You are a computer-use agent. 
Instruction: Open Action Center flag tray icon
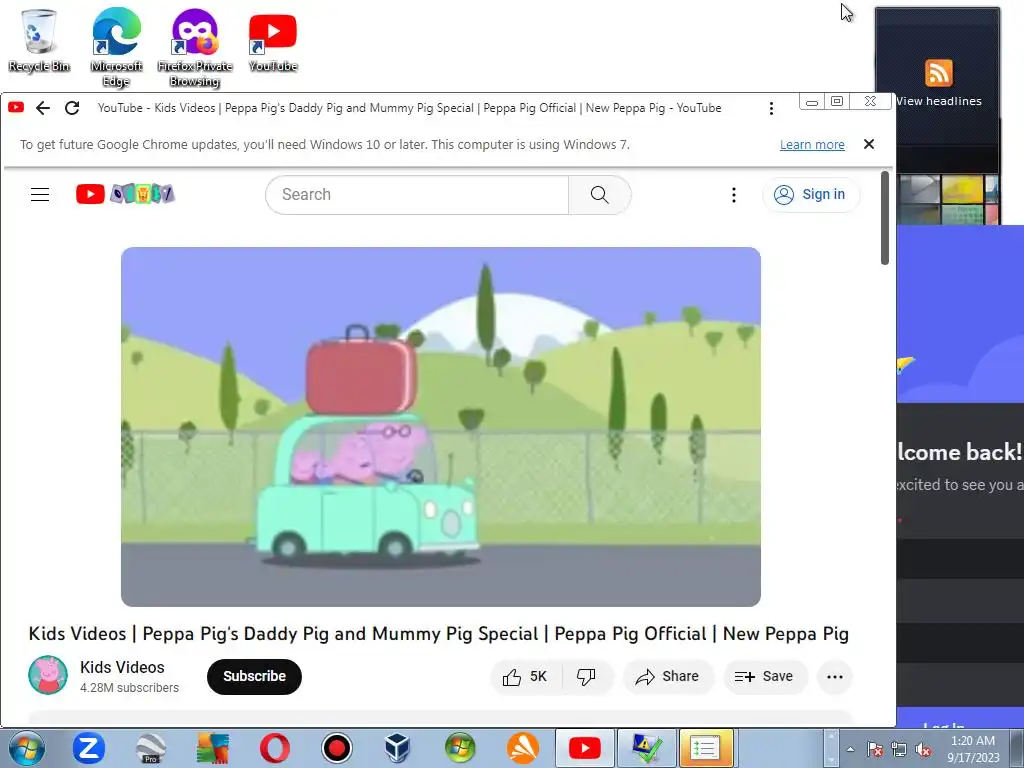(875, 749)
